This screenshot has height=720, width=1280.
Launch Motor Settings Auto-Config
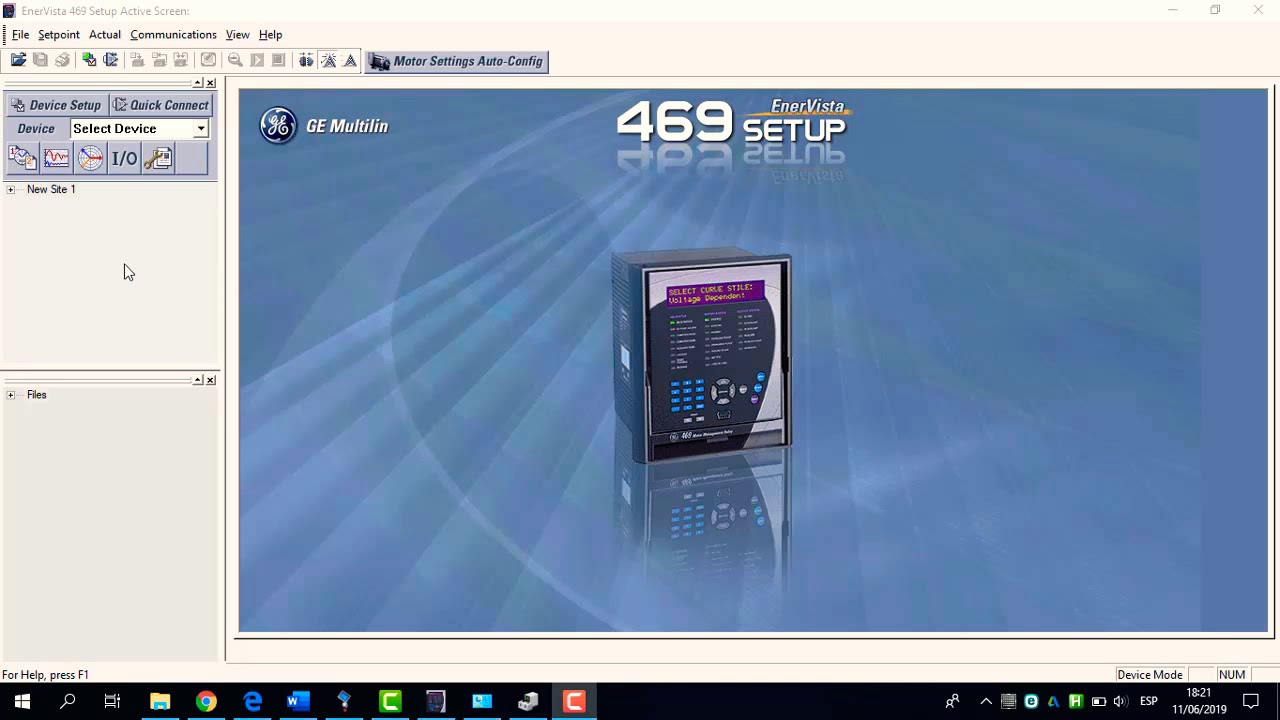[456, 61]
